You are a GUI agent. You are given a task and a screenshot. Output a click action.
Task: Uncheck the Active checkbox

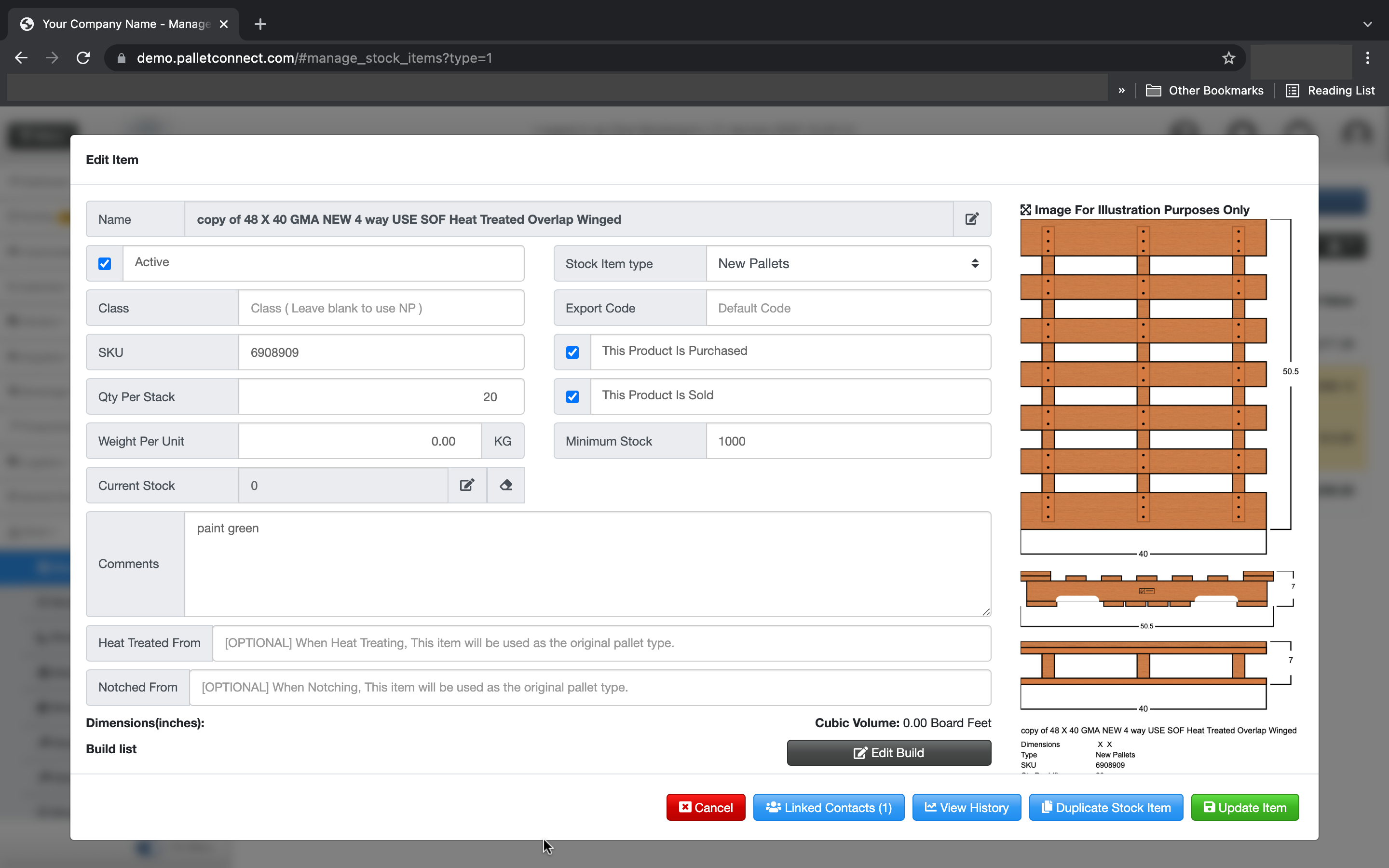coord(105,263)
